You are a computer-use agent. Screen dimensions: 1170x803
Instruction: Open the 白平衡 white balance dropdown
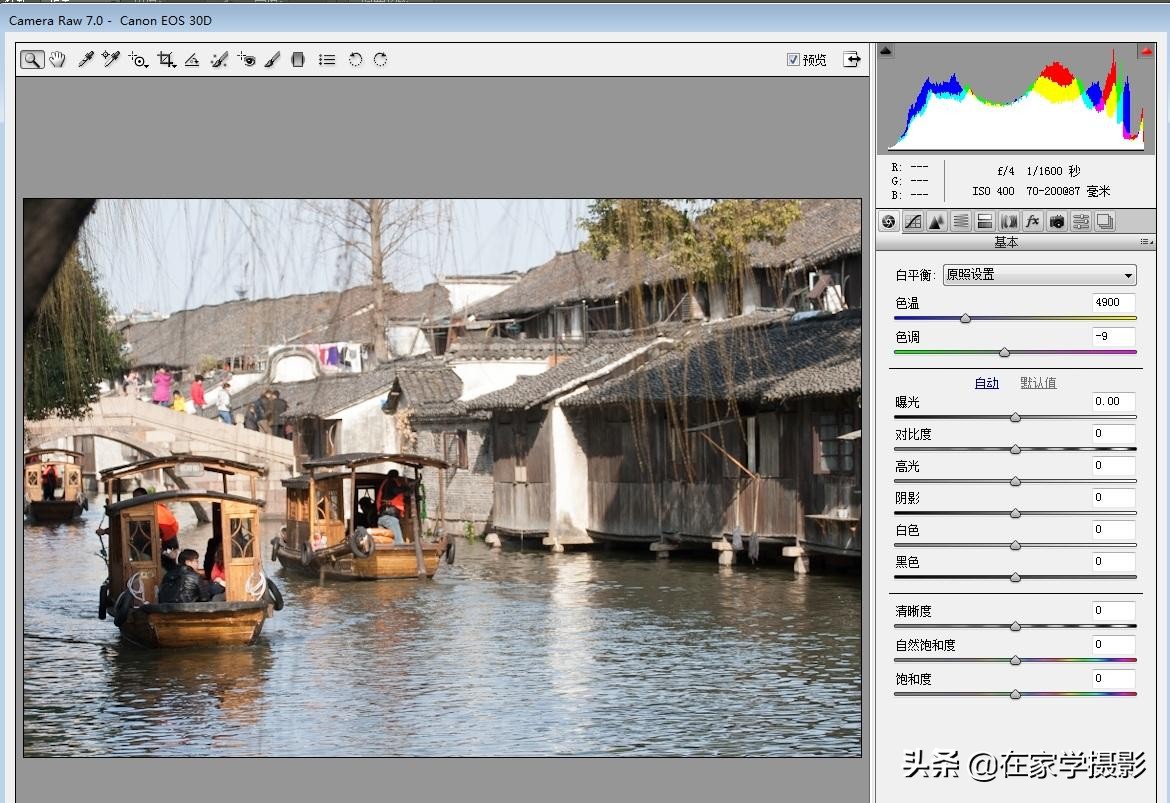coord(1039,275)
